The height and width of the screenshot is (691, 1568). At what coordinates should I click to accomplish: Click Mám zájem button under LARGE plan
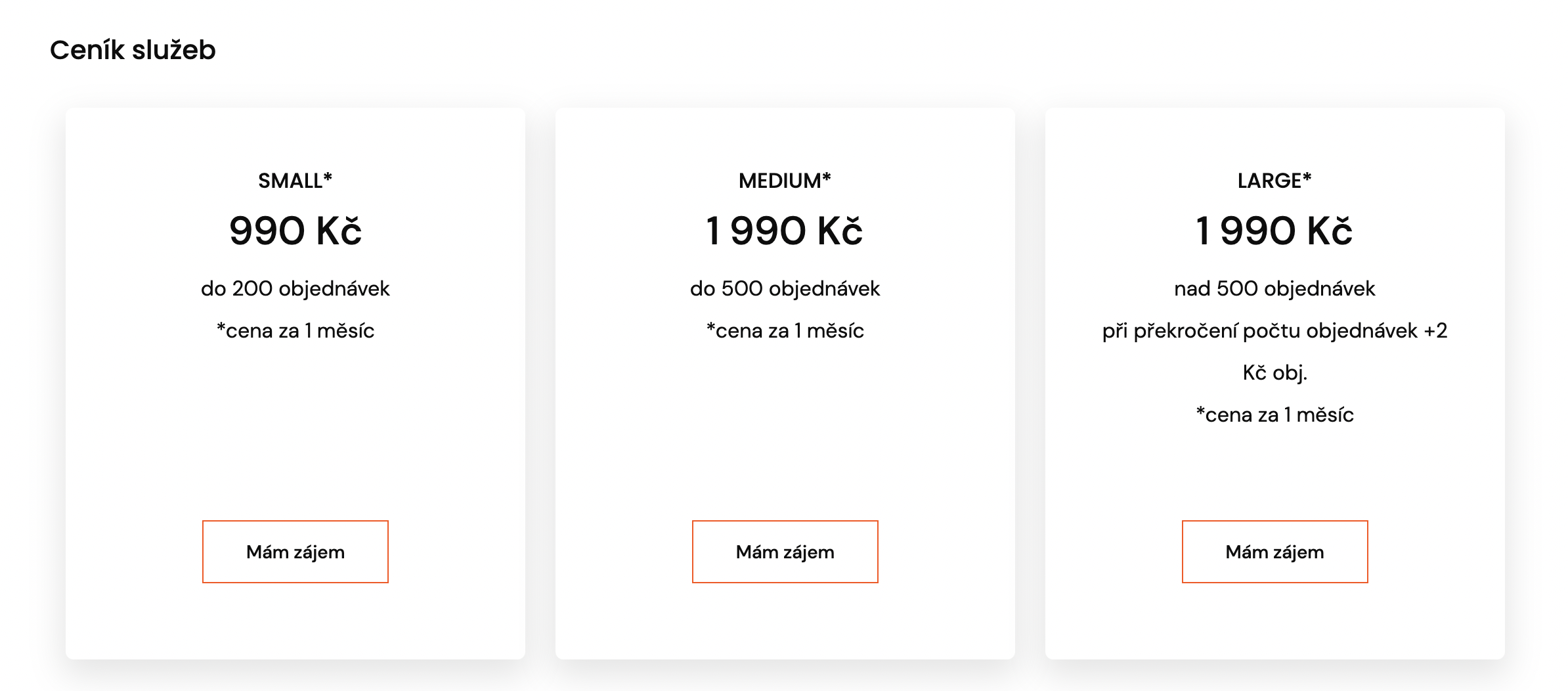(x=1275, y=552)
